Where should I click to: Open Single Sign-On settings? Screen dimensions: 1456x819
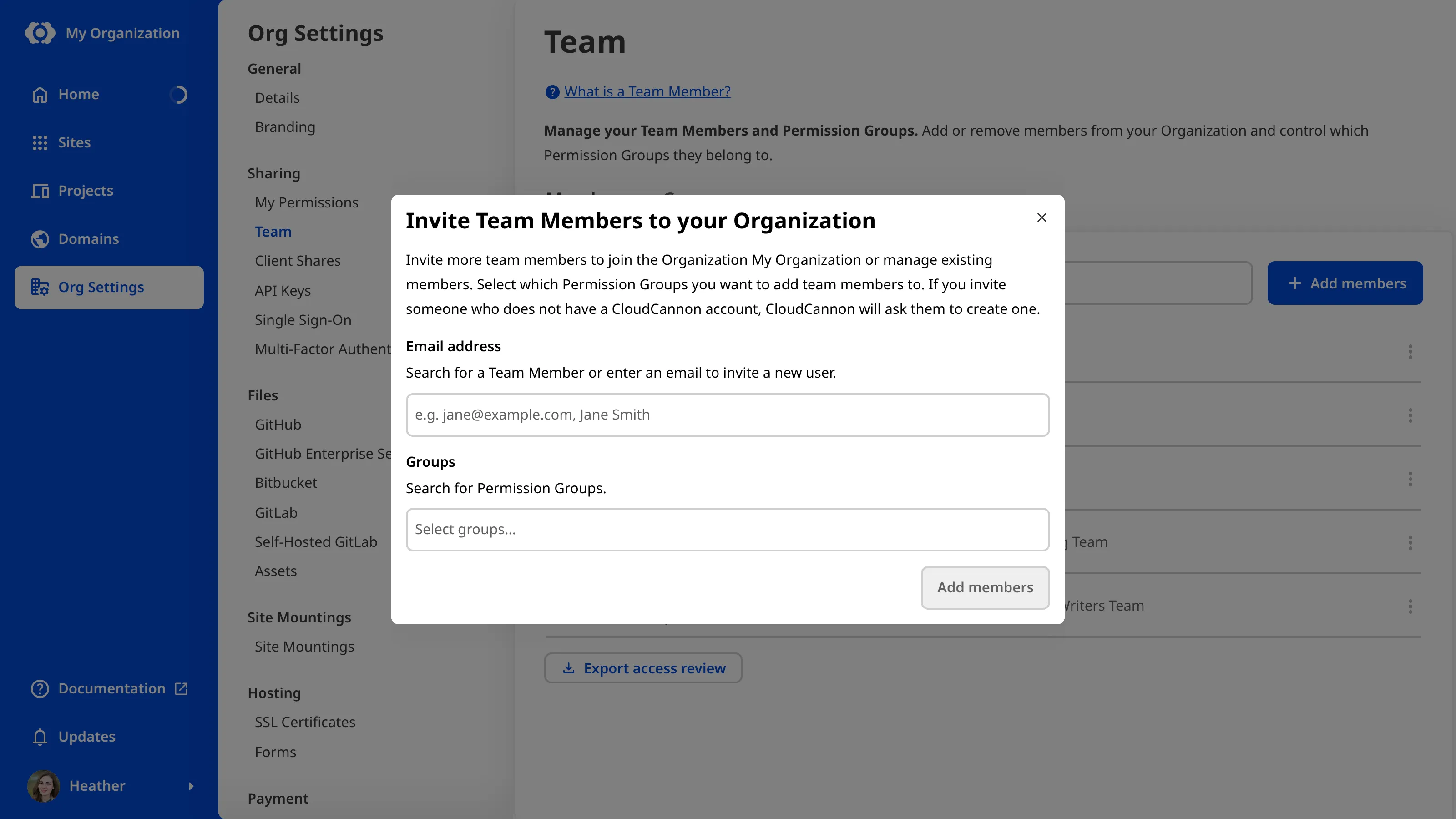tap(303, 320)
